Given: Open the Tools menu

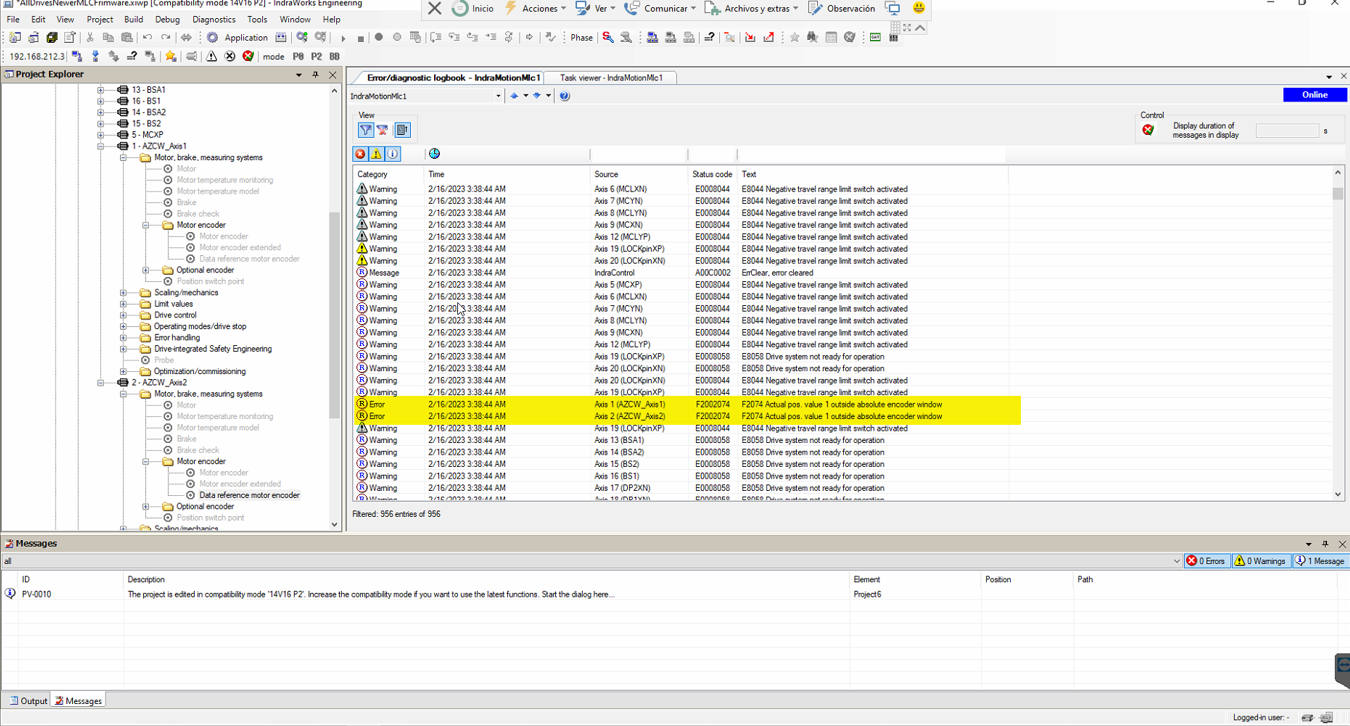Looking at the screenshot, I should point(257,19).
